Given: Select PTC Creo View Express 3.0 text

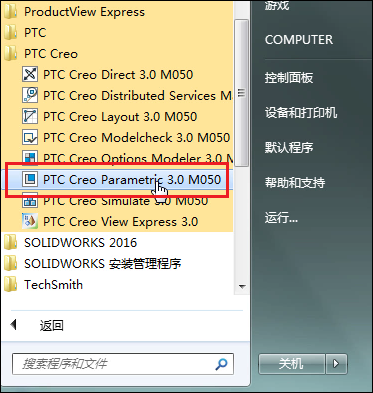Looking at the screenshot, I should tap(121, 222).
